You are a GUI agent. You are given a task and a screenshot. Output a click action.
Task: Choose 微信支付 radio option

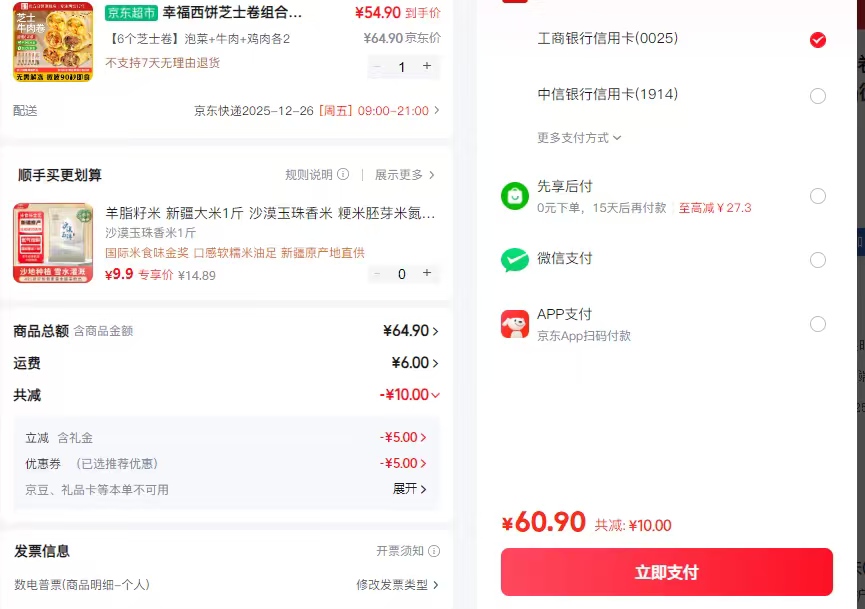click(x=818, y=260)
